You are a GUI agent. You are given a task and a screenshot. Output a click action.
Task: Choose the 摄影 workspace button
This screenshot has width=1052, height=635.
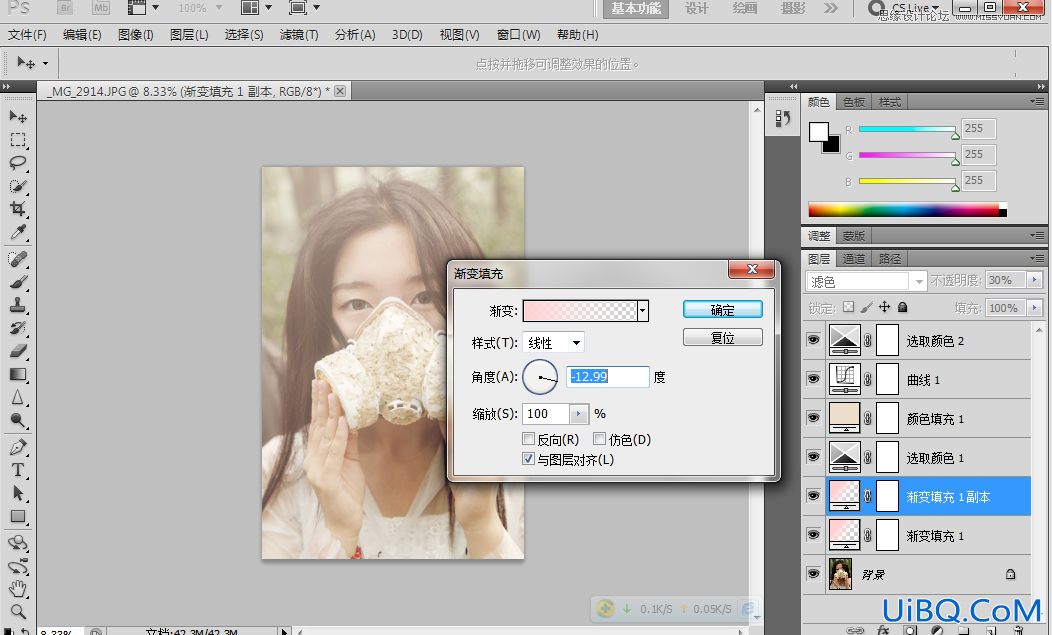coord(793,8)
